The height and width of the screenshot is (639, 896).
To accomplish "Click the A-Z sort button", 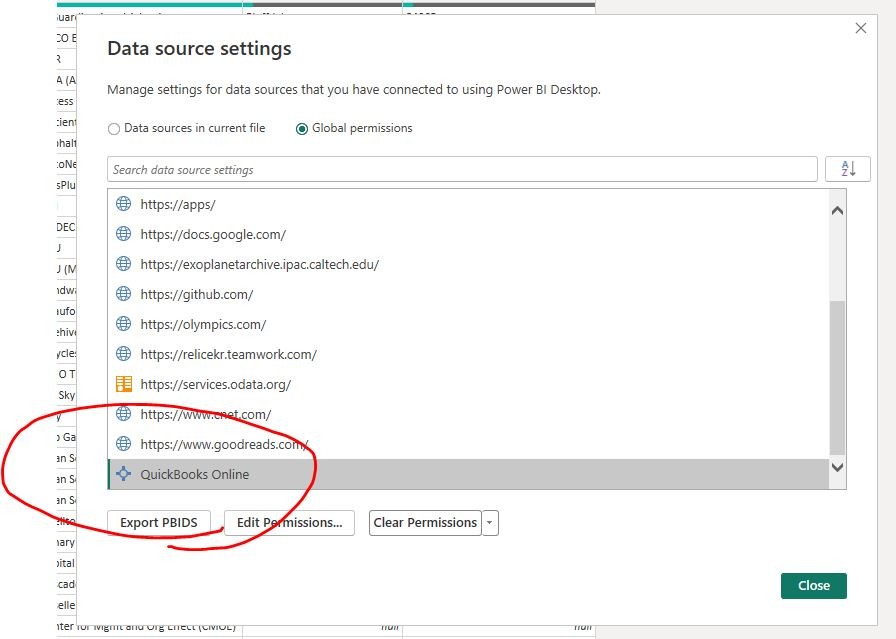I will 847,169.
